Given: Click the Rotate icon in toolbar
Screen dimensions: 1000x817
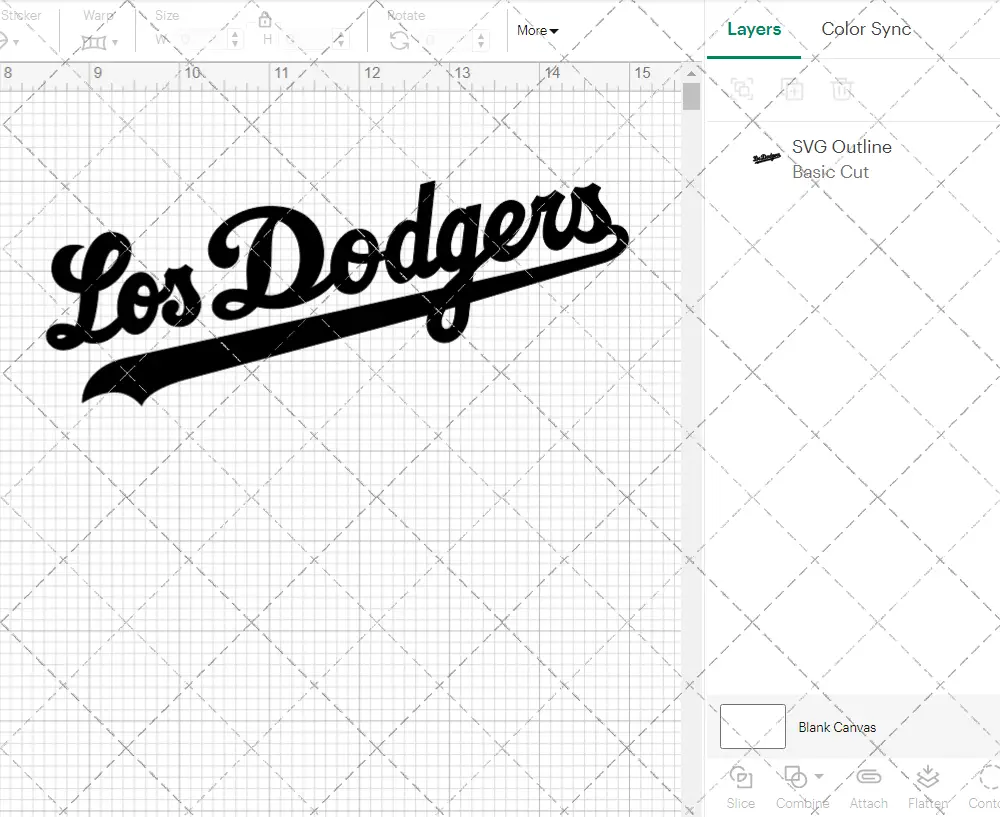Looking at the screenshot, I should 399,40.
